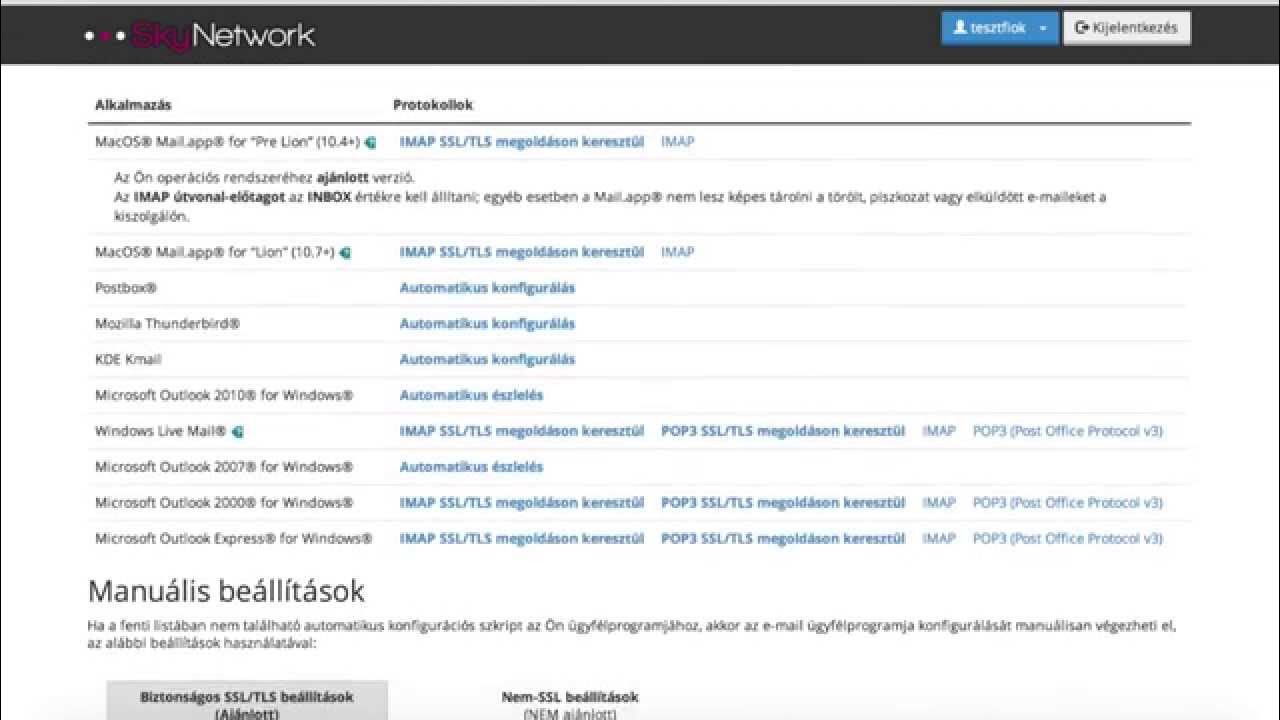Viewport: 1280px width, 720px height.
Task: Open POP3 v3 link for Outlook 2000
Action: 1068,503
